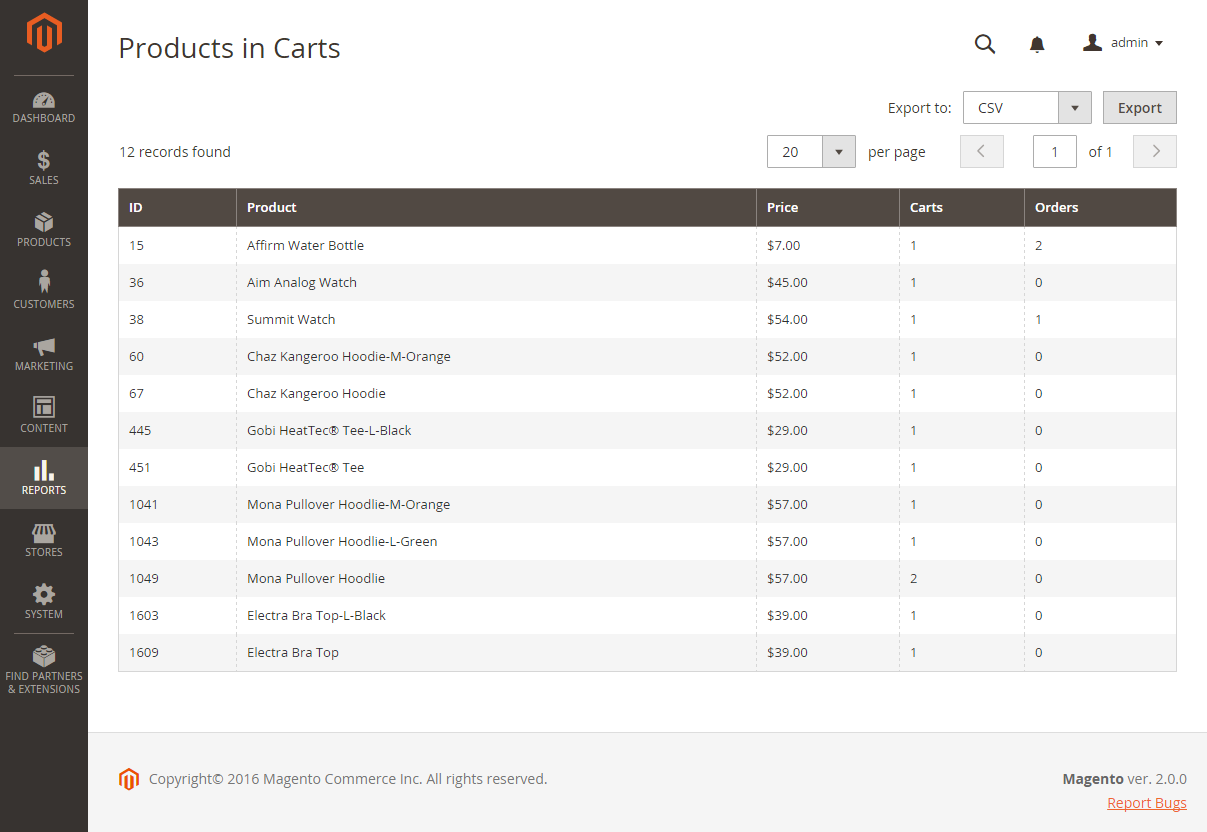Expand the Export to CSV dropdown
Viewport: 1207px width, 832px height.
(x=1027, y=108)
